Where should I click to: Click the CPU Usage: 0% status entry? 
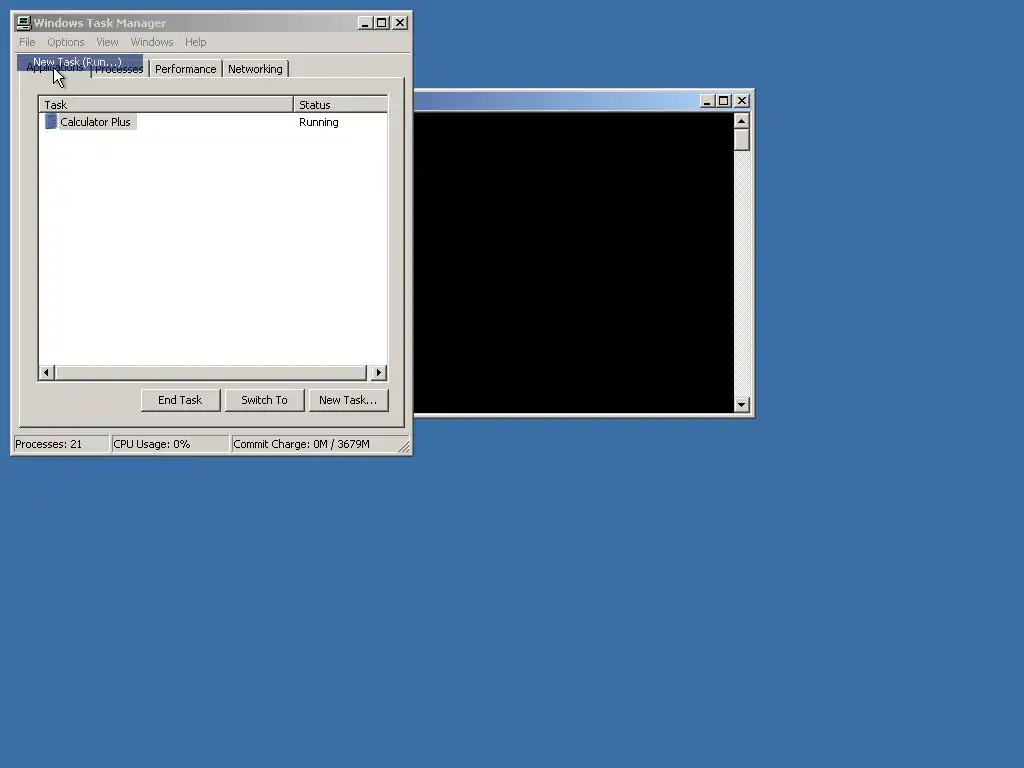click(170, 444)
